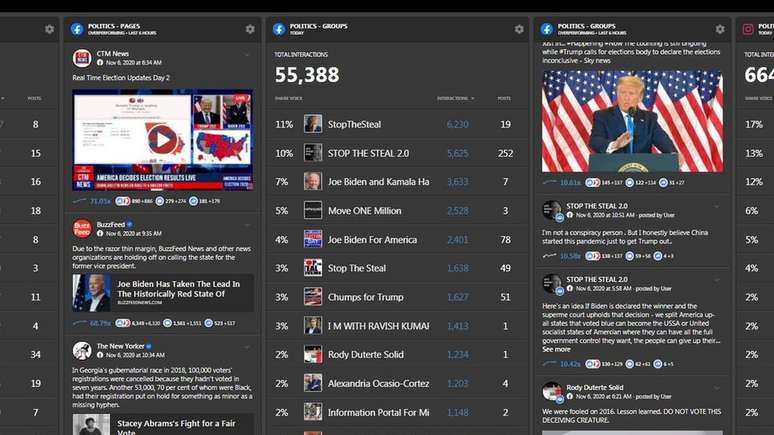The height and width of the screenshot is (435, 774).
Task: Open settings gear of Politics - Groups Today column
Action: coord(519,29)
